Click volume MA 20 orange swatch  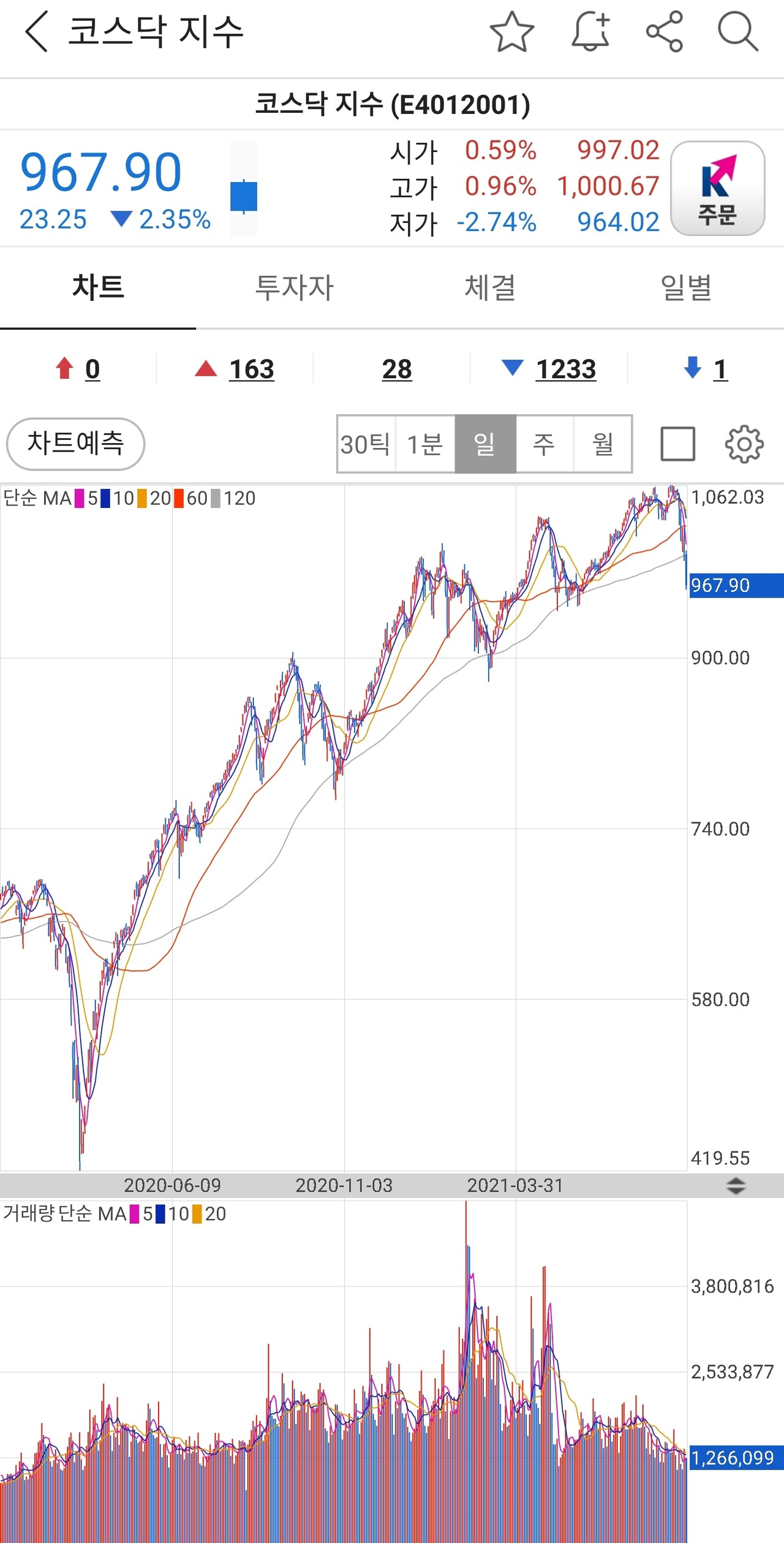coord(197,1214)
